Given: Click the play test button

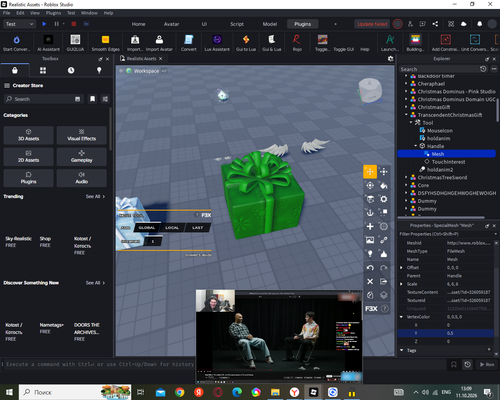Looking at the screenshot, I should point(44,24).
